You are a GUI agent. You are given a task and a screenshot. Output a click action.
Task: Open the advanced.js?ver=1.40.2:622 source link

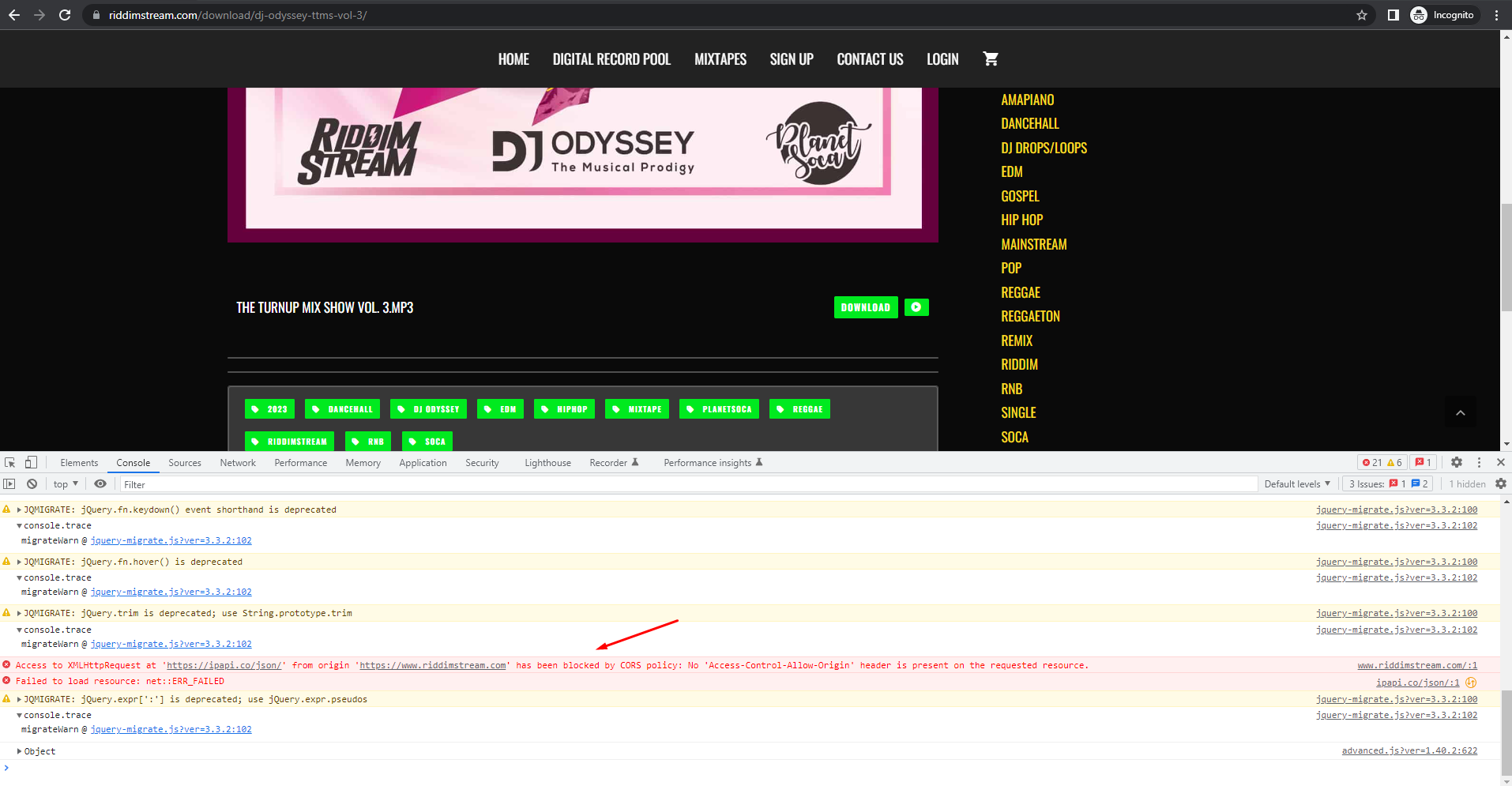pyautogui.click(x=1409, y=751)
